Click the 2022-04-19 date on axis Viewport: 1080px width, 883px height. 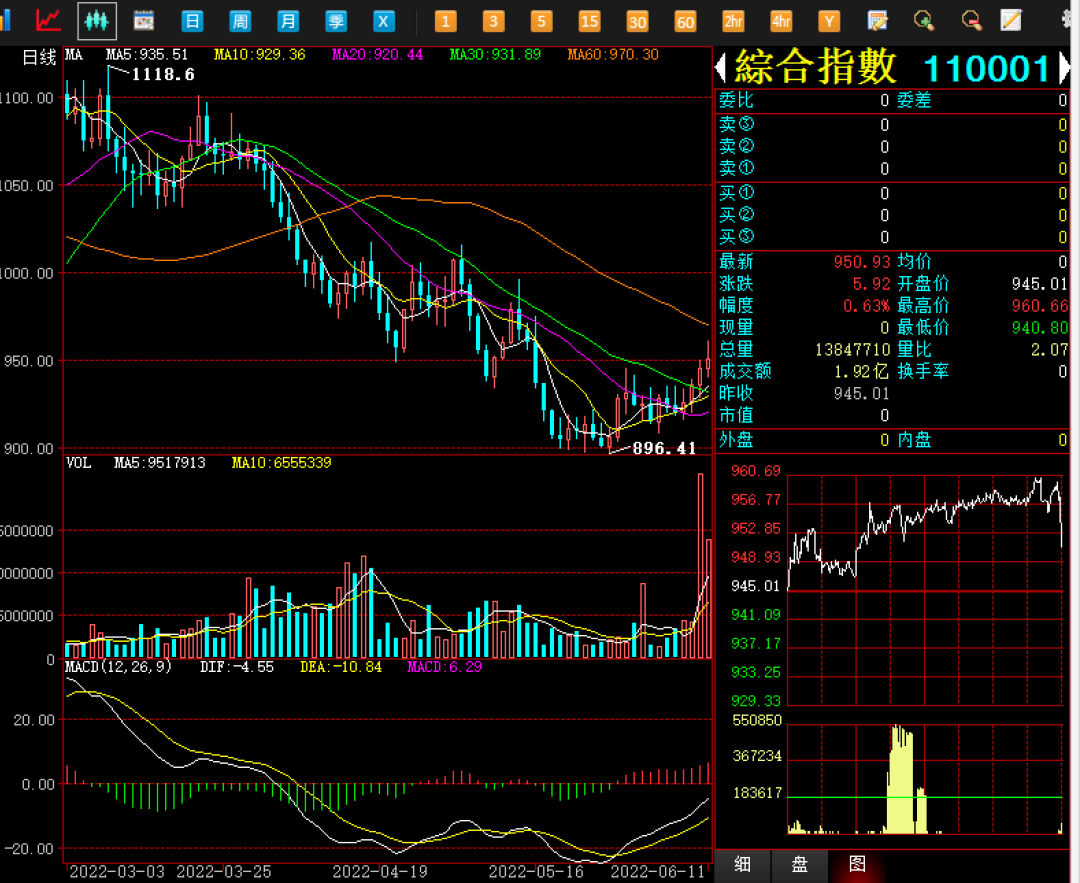(380, 871)
